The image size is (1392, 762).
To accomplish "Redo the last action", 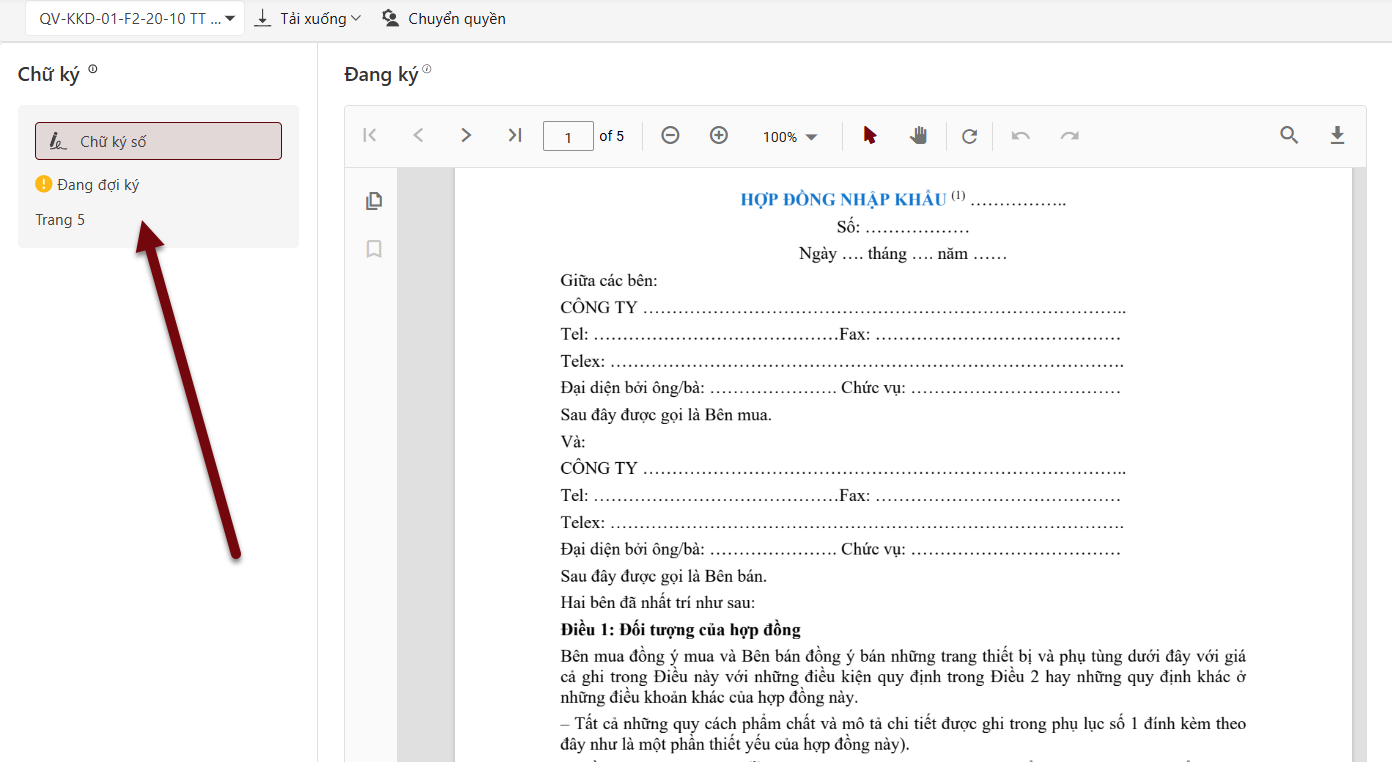I will point(1069,135).
